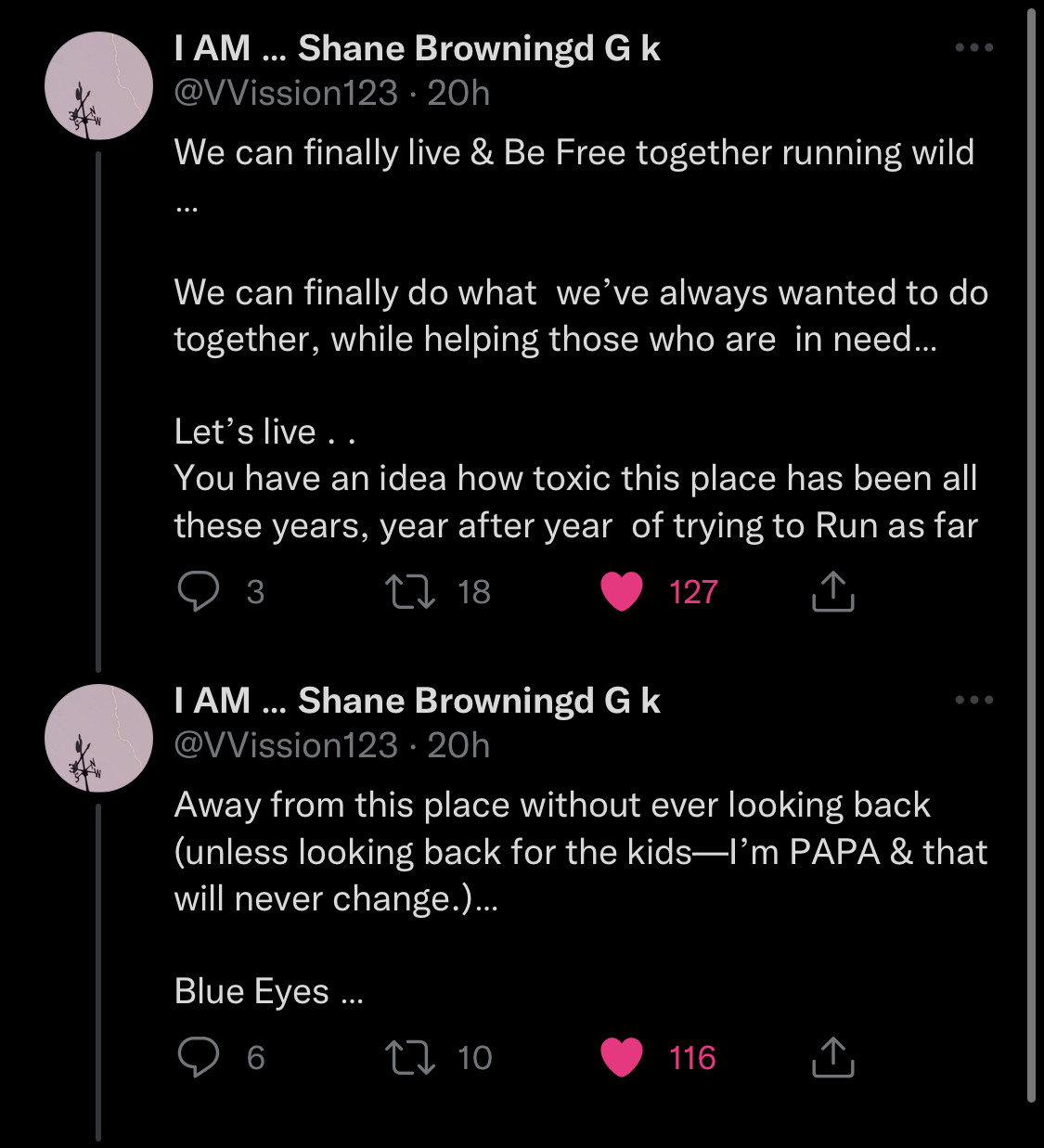Open first tweet's profile avatar
Image resolution: width=1044 pixels, height=1148 pixels.
pyautogui.click(x=98, y=85)
